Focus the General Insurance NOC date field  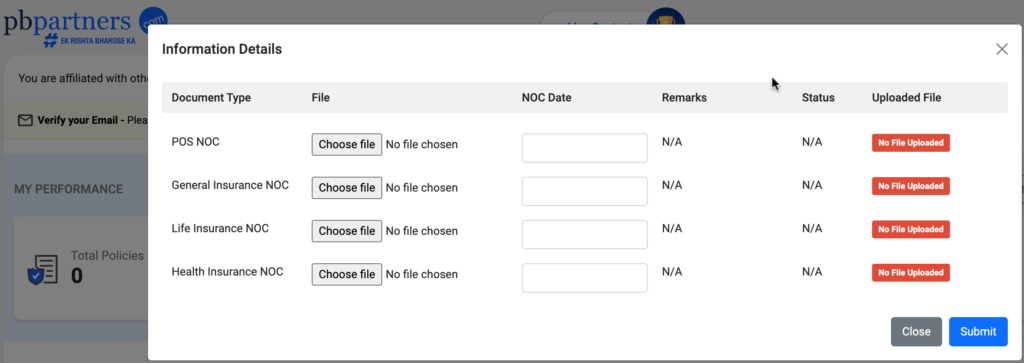pos(584,191)
